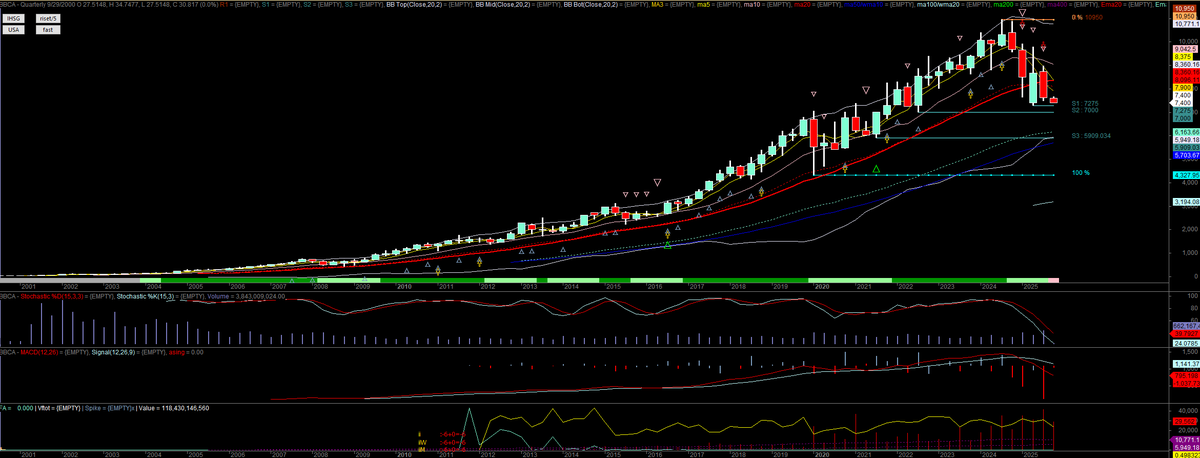Click the 1,500 axis value in MACD pane
This screenshot has height=458, width=1200.
1189,351
